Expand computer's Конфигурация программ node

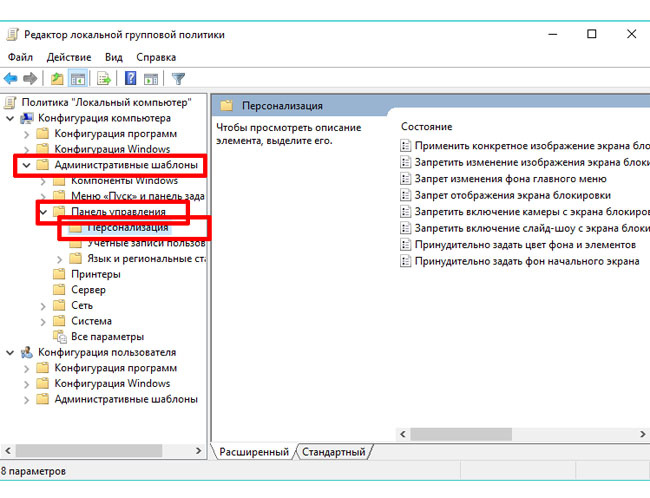(27, 134)
